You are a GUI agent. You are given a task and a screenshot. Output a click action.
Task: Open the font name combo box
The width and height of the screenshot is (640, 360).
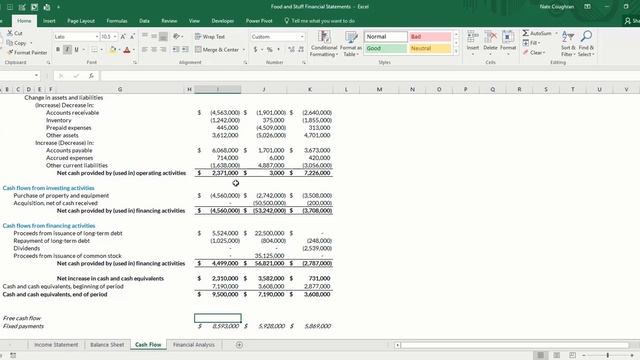click(76, 37)
